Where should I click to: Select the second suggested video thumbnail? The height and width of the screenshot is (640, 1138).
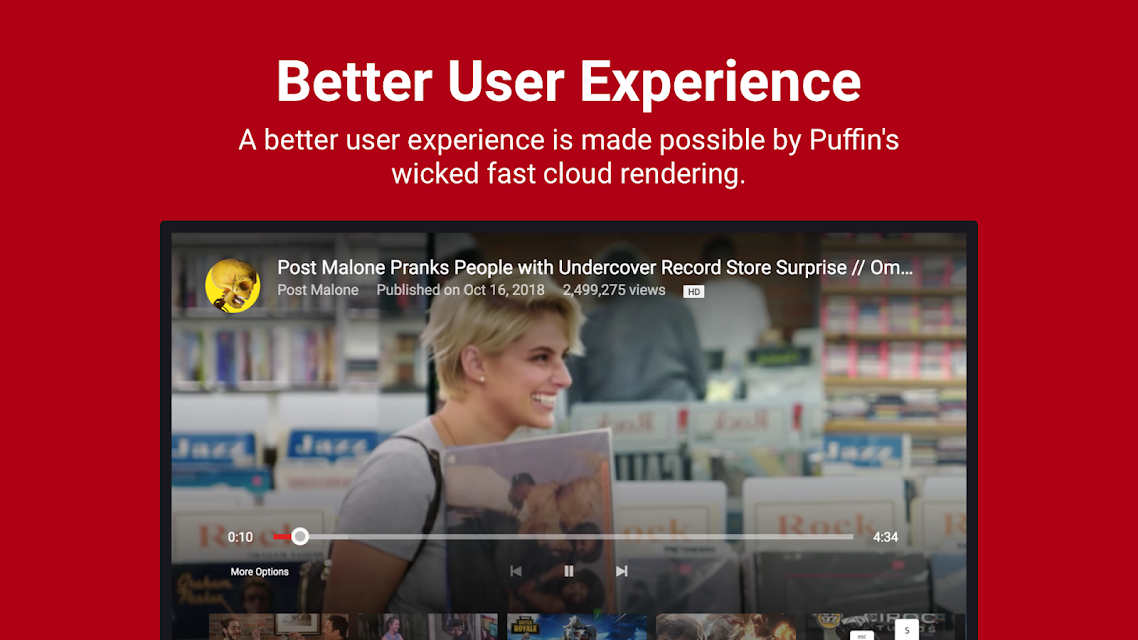(x=427, y=627)
